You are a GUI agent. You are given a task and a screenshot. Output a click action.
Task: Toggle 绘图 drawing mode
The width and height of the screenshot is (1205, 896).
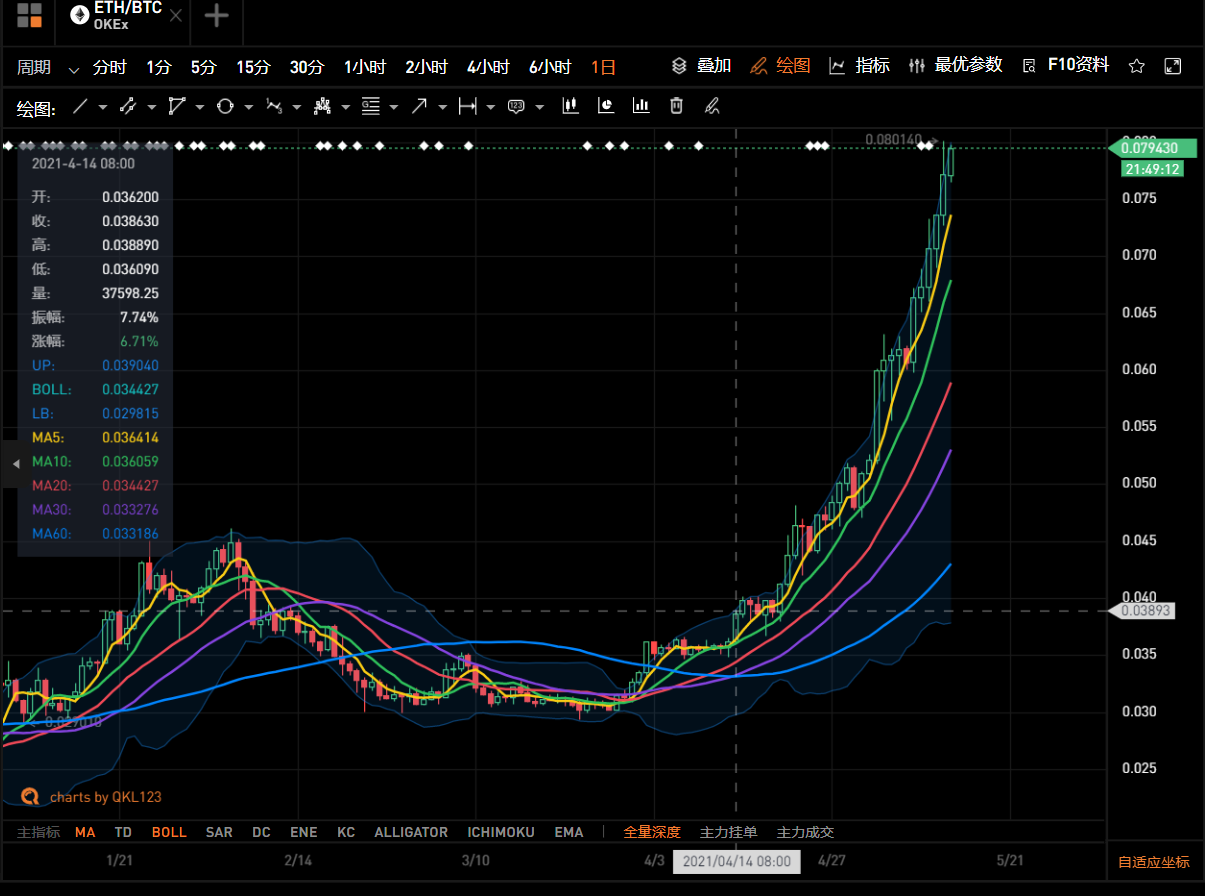click(780, 66)
